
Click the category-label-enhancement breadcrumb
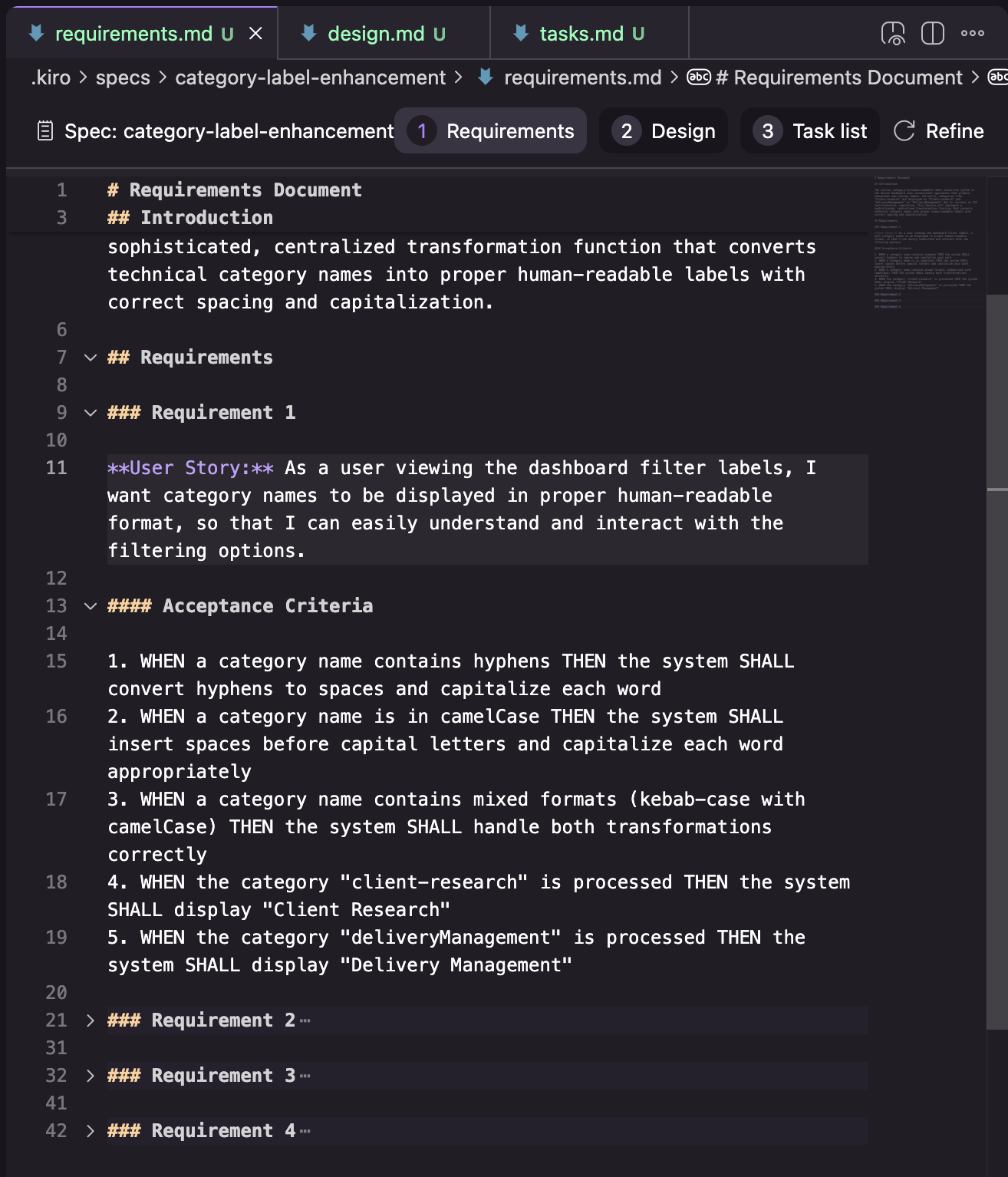[x=310, y=77]
